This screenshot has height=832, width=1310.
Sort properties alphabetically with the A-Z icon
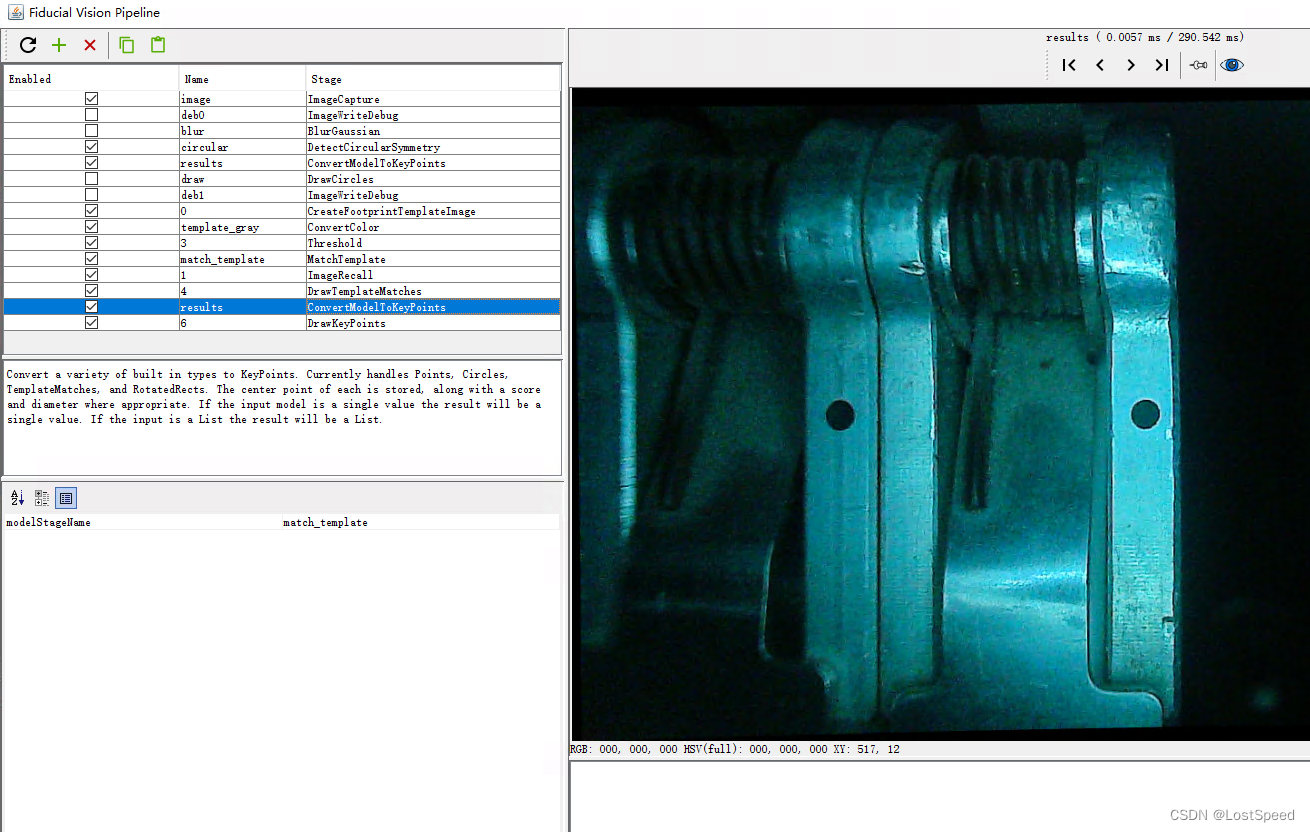point(17,498)
